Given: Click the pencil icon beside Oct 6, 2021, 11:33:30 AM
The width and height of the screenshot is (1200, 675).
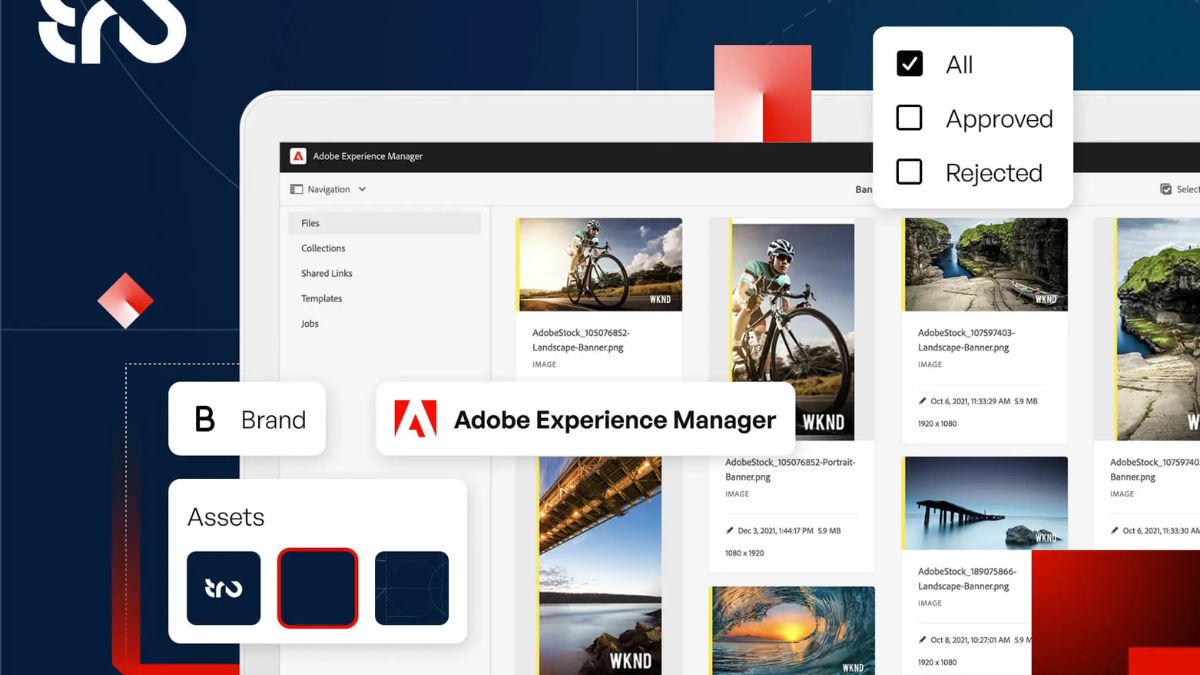Looking at the screenshot, I should 1115,530.
